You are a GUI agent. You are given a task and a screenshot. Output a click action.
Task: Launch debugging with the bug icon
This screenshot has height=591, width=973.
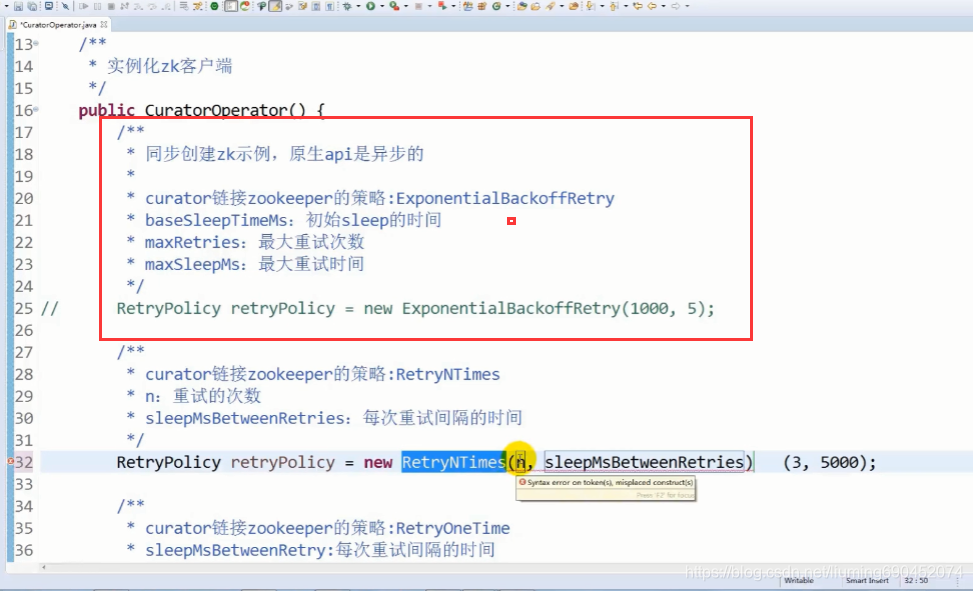pos(346,7)
